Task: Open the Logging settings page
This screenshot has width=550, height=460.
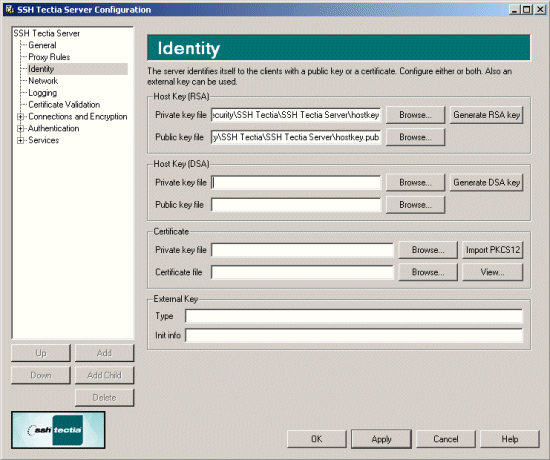Action: [x=42, y=93]
